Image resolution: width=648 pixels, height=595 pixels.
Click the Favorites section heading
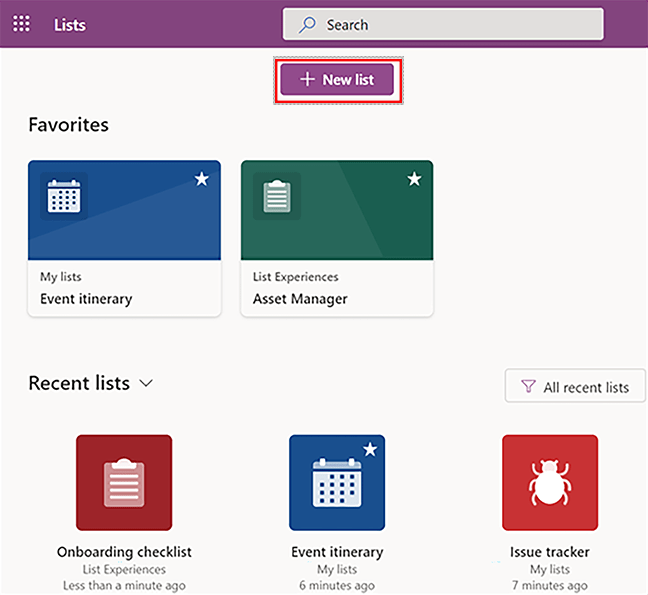(x=68, y=125)
